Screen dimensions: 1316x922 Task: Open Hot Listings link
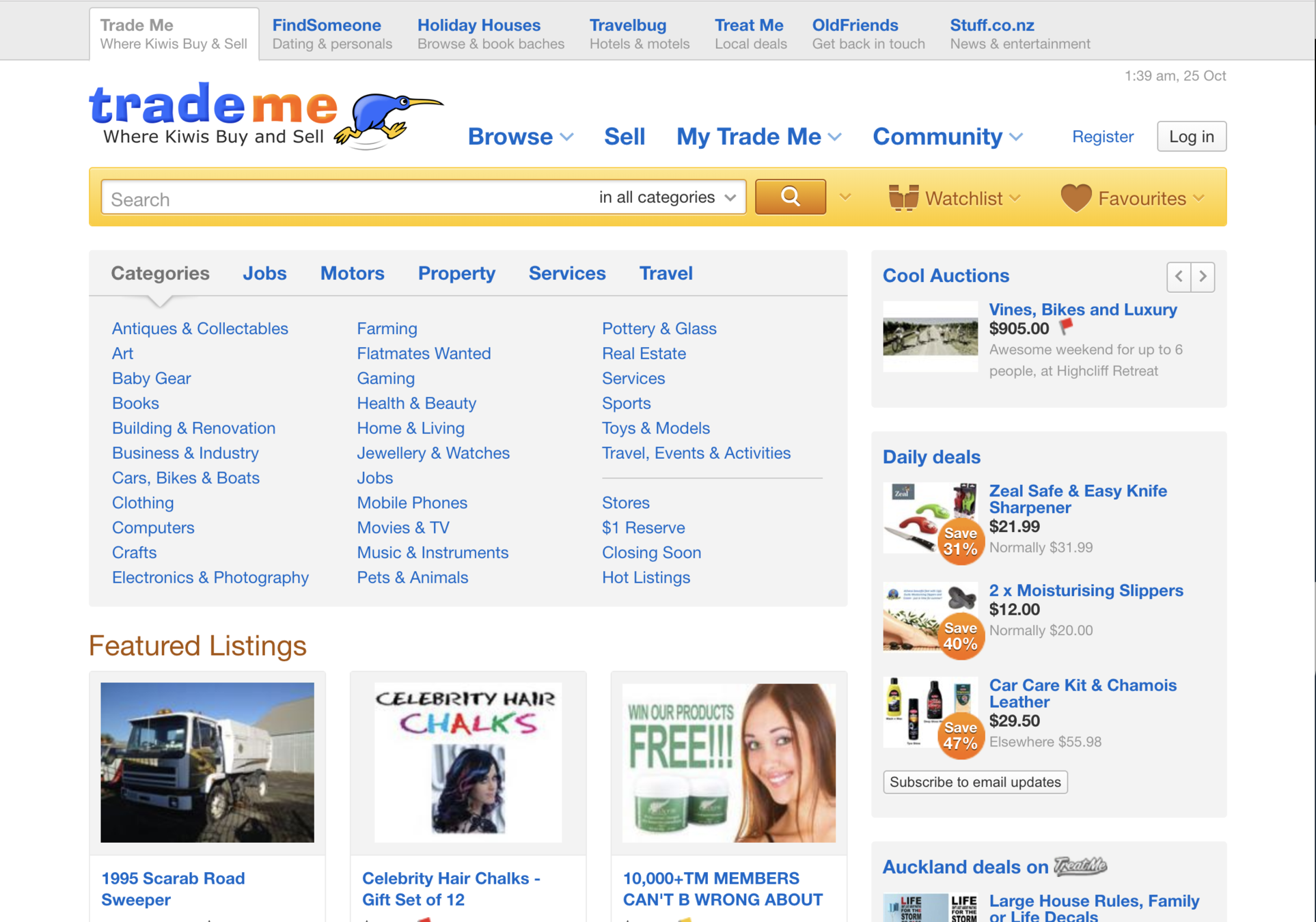click(646, 578)
